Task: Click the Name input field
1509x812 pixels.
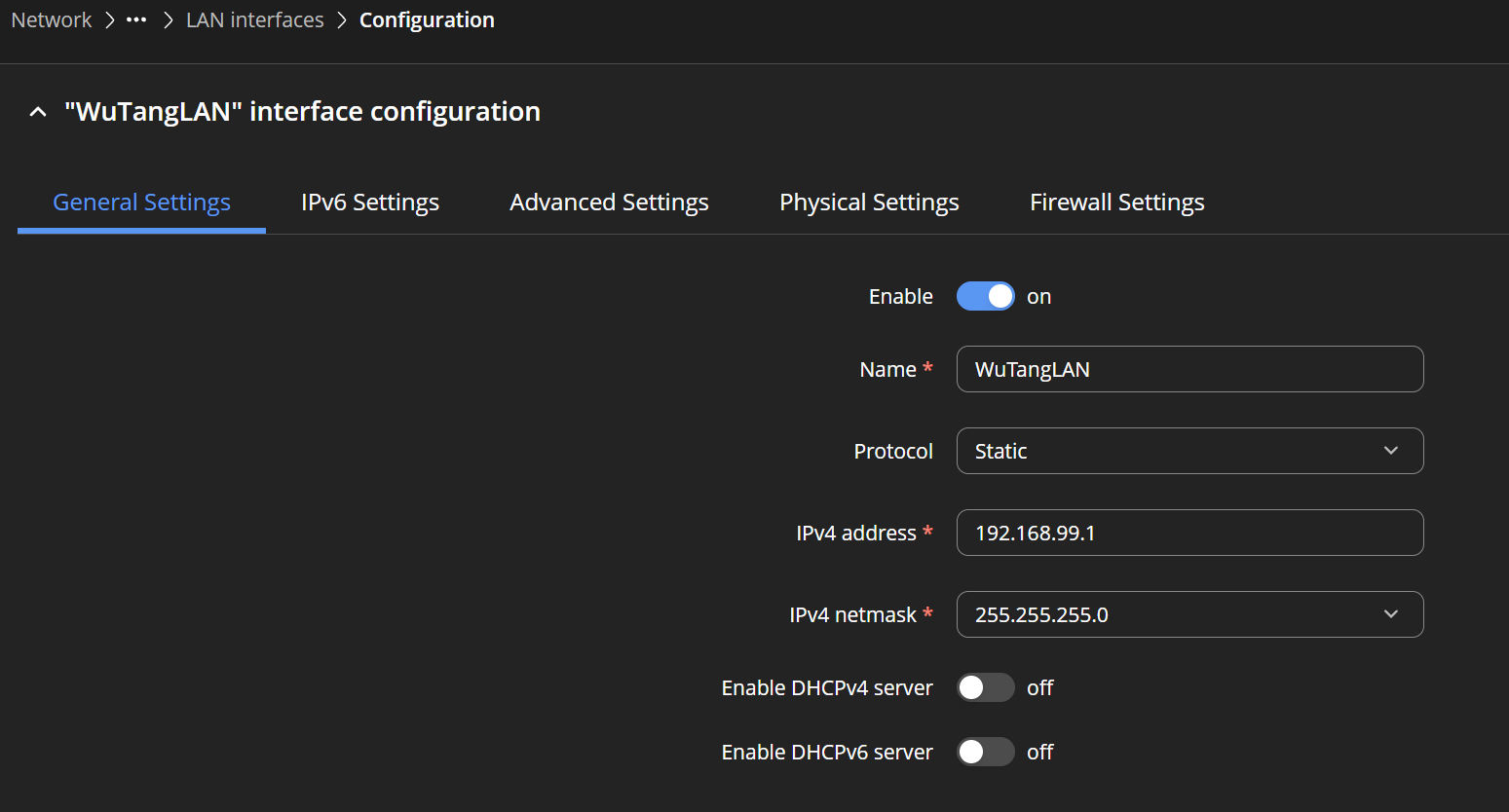Action: (x=1189, y=369)
